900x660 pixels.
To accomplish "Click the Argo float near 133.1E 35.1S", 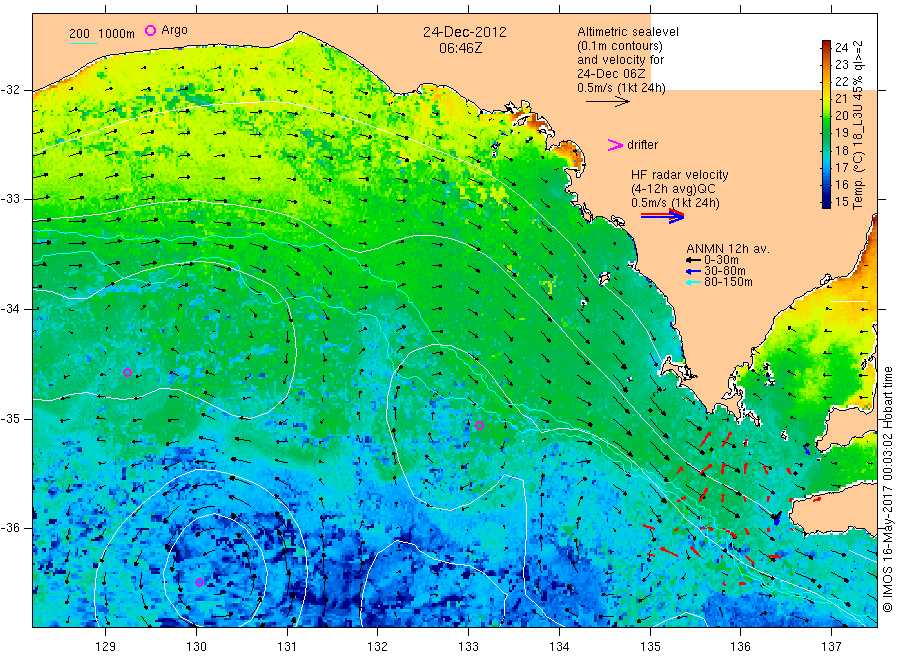I will (x=479, y=425).
